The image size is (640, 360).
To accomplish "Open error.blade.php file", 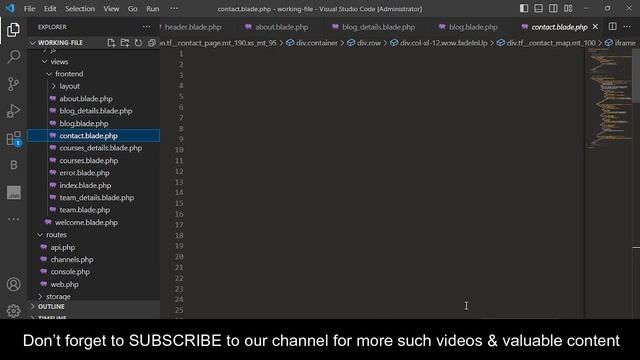I will (x=84, y=173).
